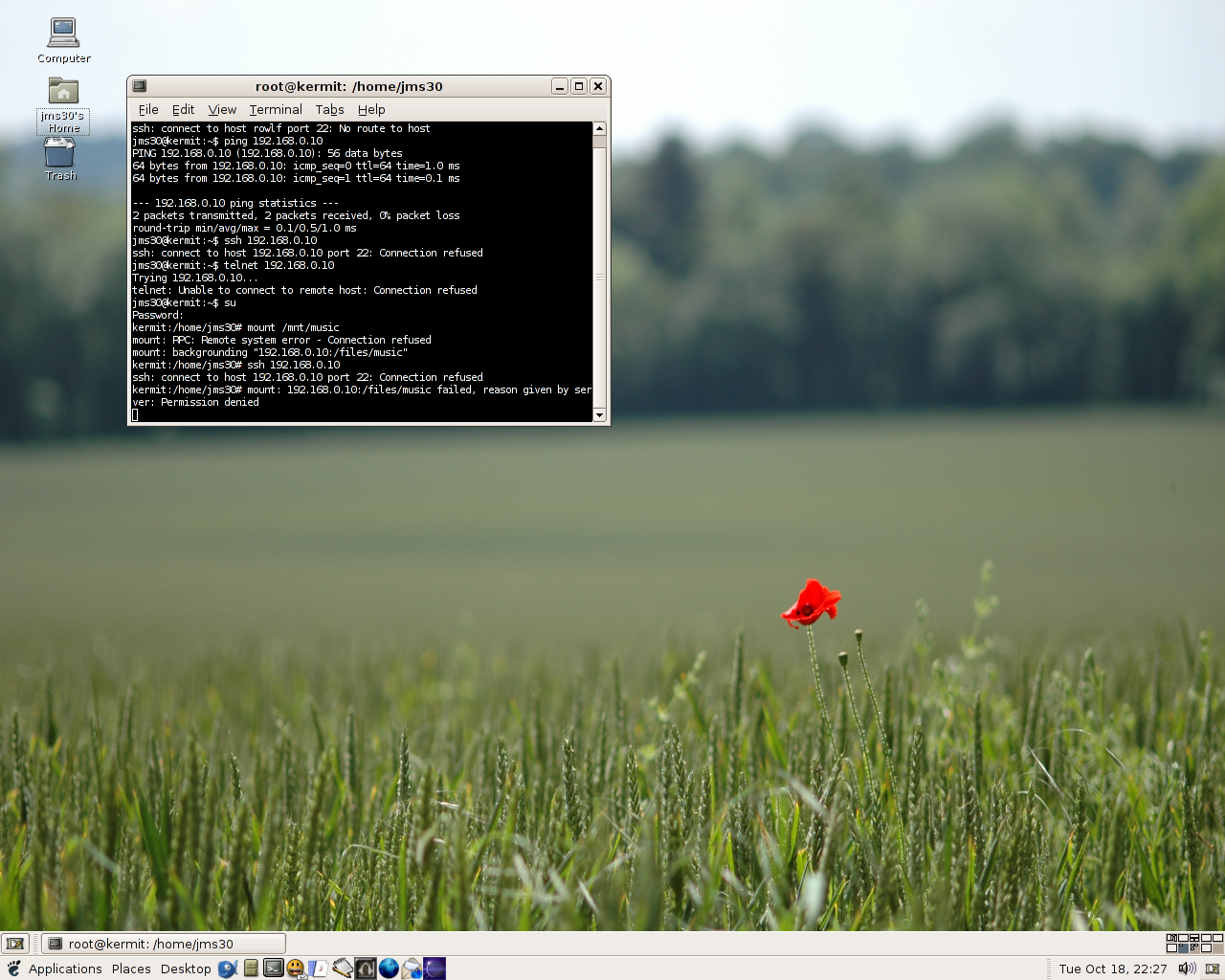Open the Terminal menu
This screenshot has width=1225, height=980.
[x=276, y=109]
